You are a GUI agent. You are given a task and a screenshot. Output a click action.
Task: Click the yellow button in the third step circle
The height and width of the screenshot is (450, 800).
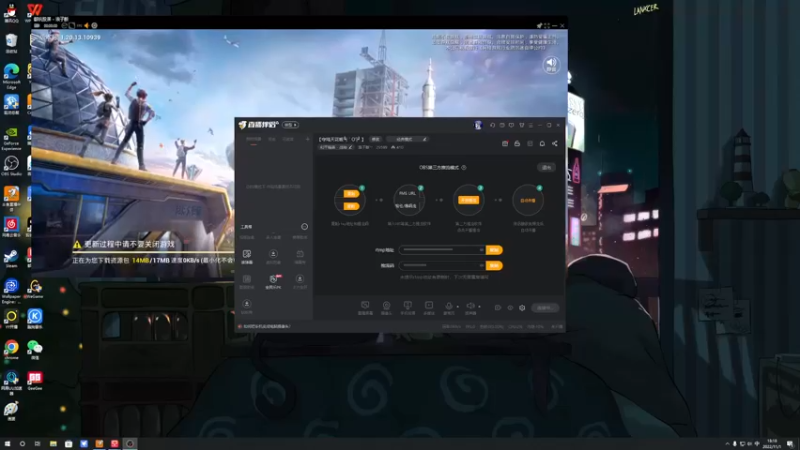click(x=468, y=200)
